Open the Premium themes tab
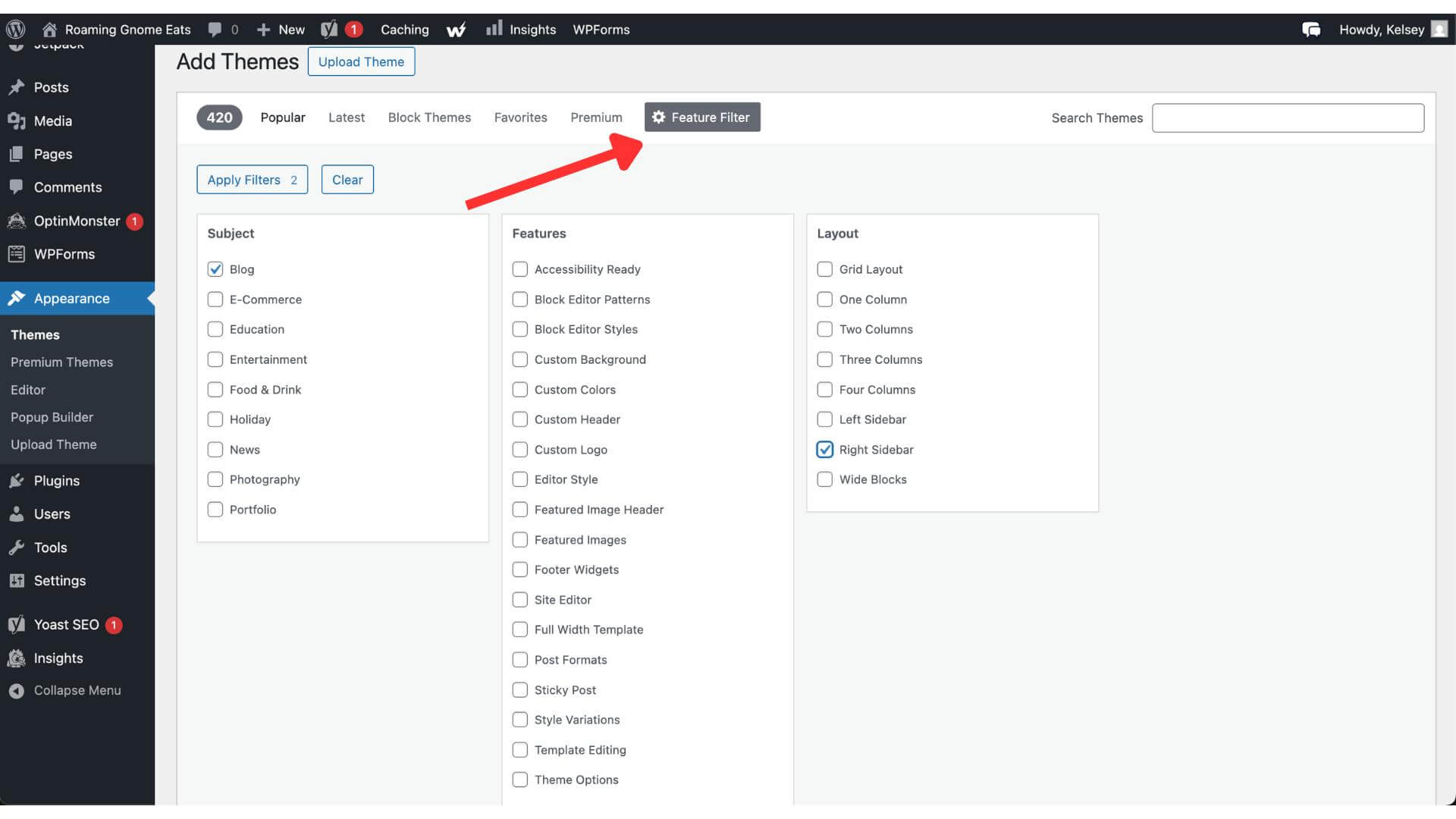Screen dimensions: 1456x819 coord(596,118)
